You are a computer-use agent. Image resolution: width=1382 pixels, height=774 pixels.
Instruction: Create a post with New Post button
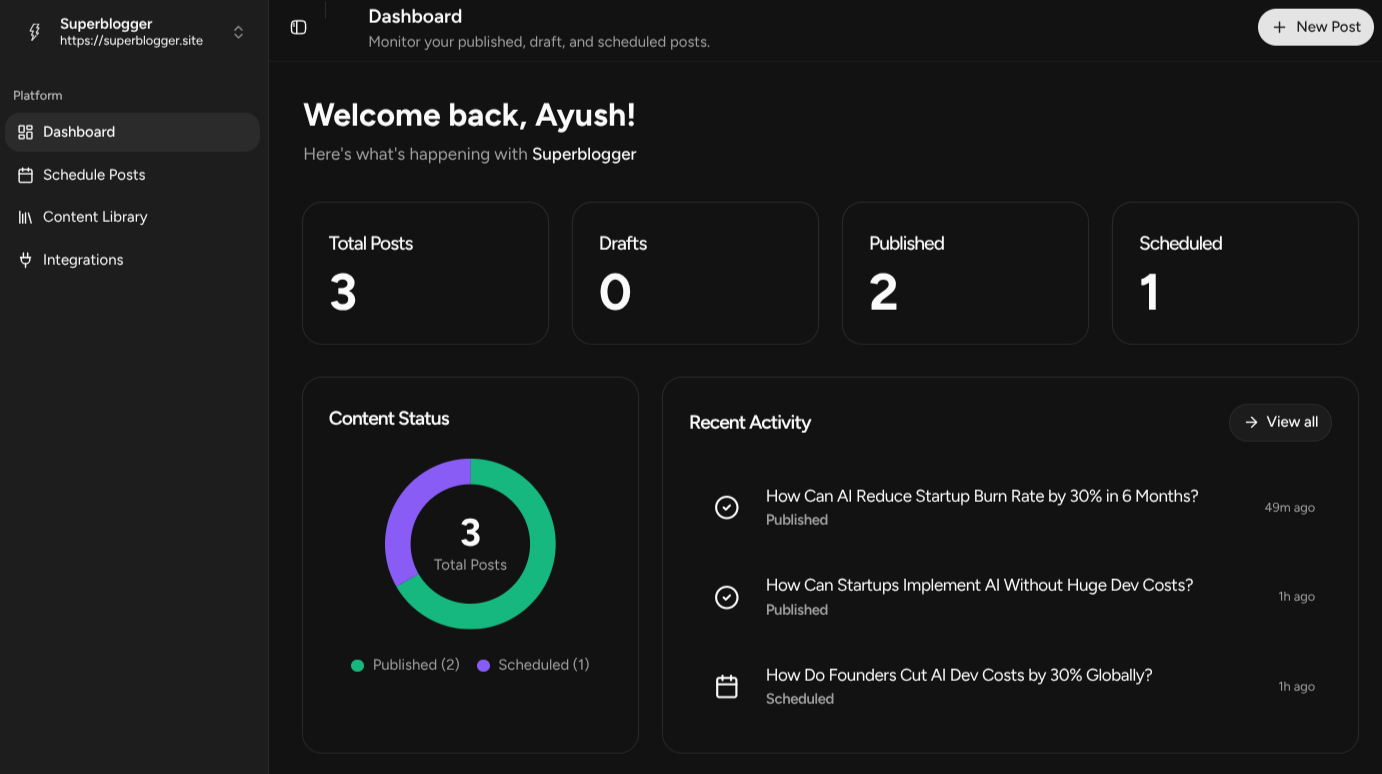[1315, 27]
